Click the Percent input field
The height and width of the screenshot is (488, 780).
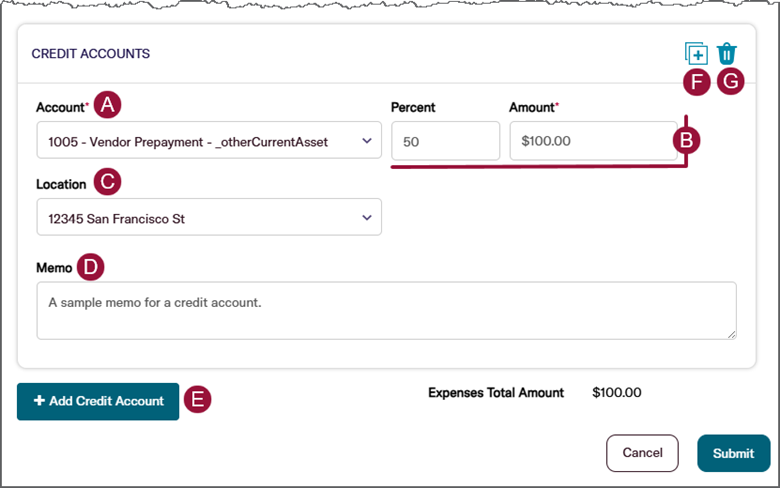pyautogui.click(x=445, y=141)
